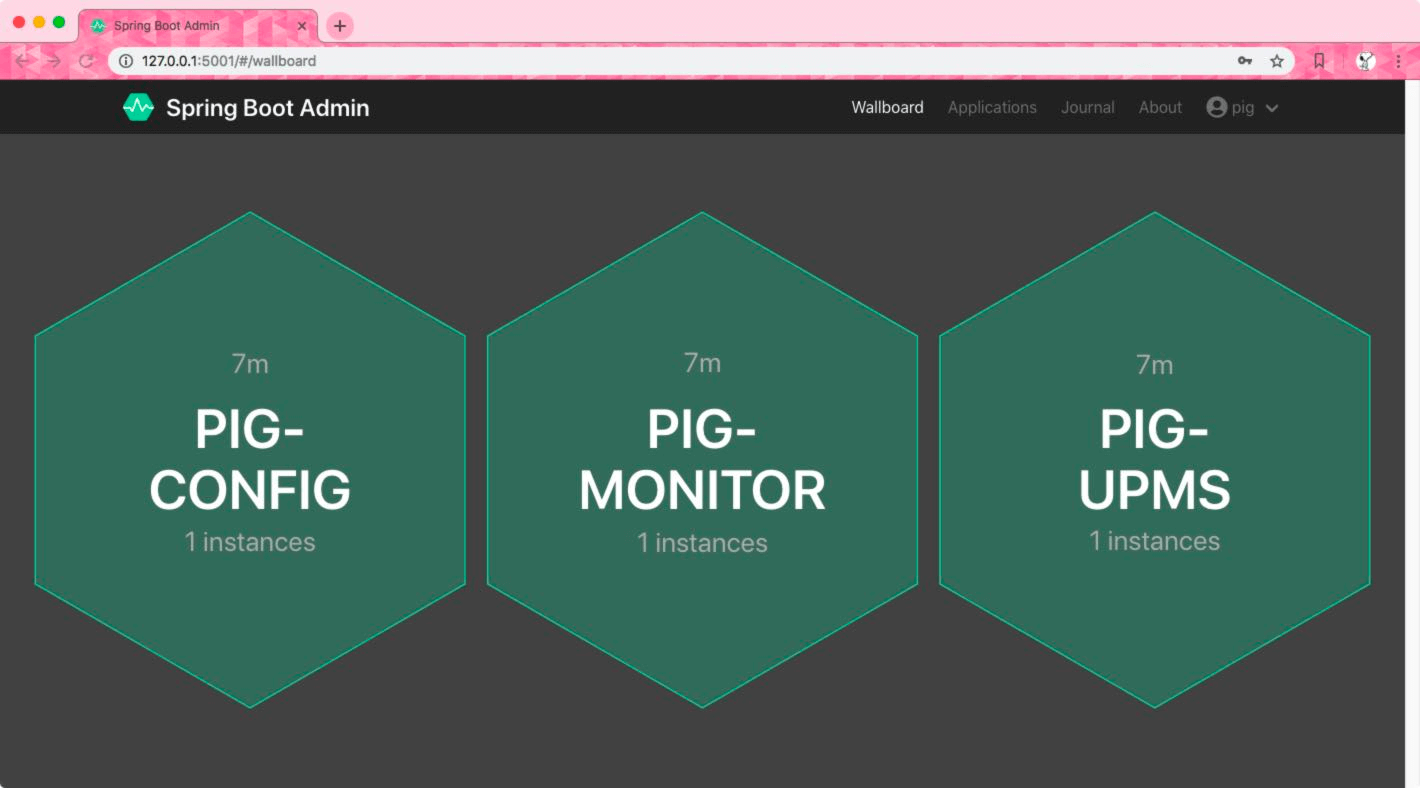Screen dimensions: 1420x788
Task: Click the browser forward arrow
Action: [54, 61]
